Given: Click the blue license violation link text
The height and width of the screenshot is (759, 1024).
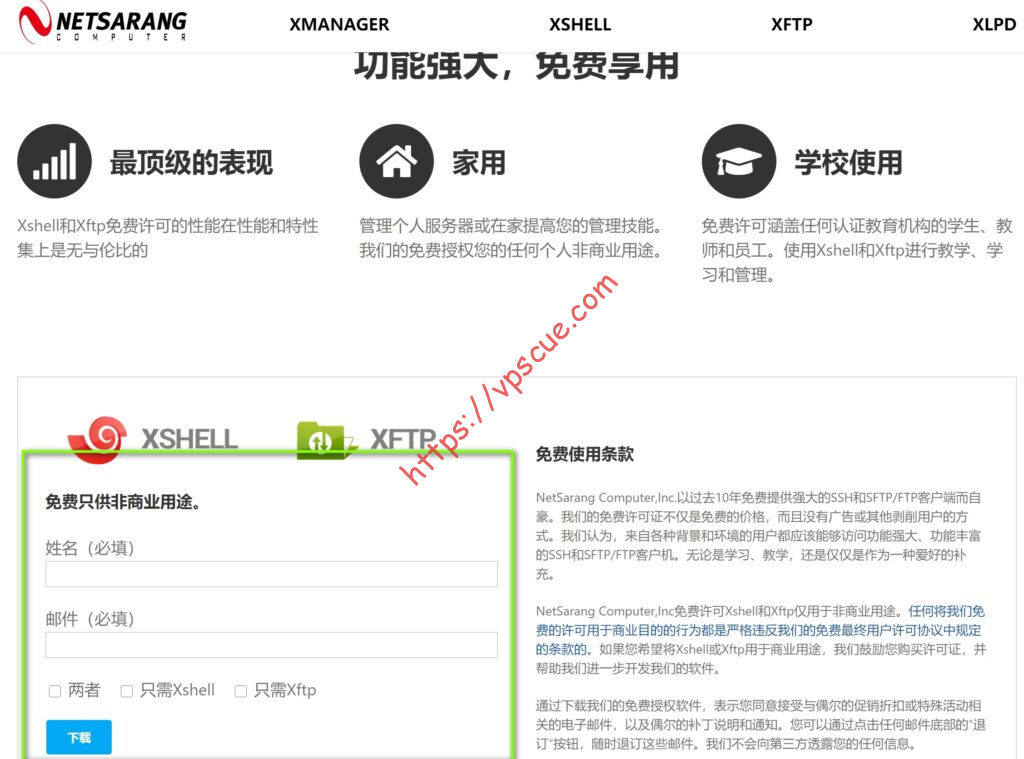Looking at the screenshot, I should (x=759, y=630).
